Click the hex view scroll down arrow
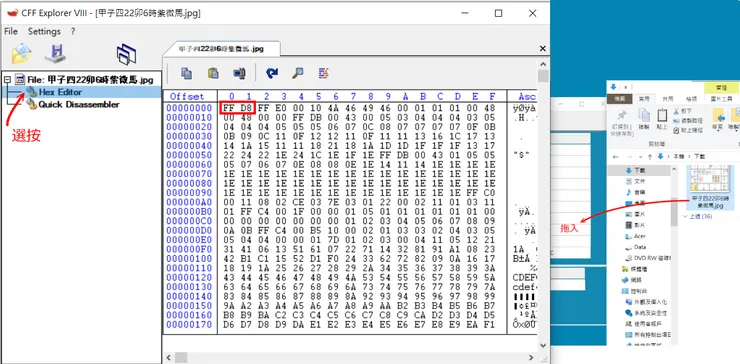This screenshot has height=364, width=740. (x=543, y=345)
